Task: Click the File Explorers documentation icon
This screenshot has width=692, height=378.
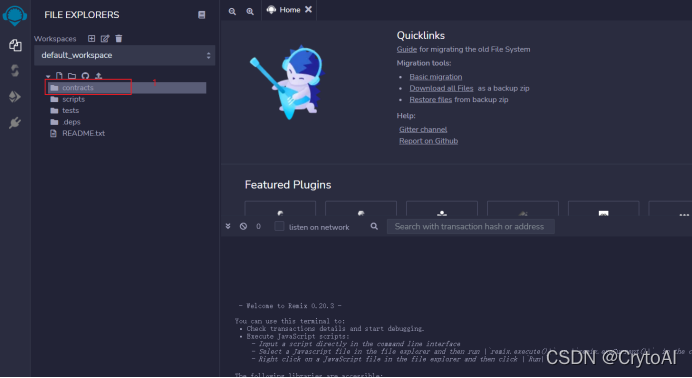Action: pos(201,15)
